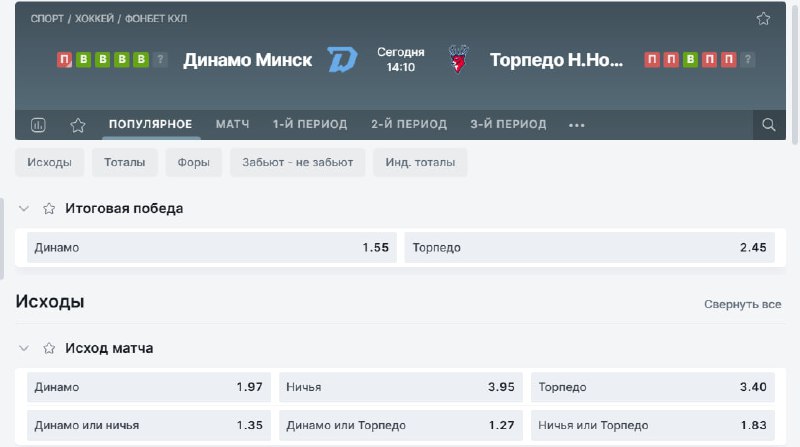Bet on Торпедо final win 2.45
This screenshot has width=800, height=447.
[x=589, y=247]
